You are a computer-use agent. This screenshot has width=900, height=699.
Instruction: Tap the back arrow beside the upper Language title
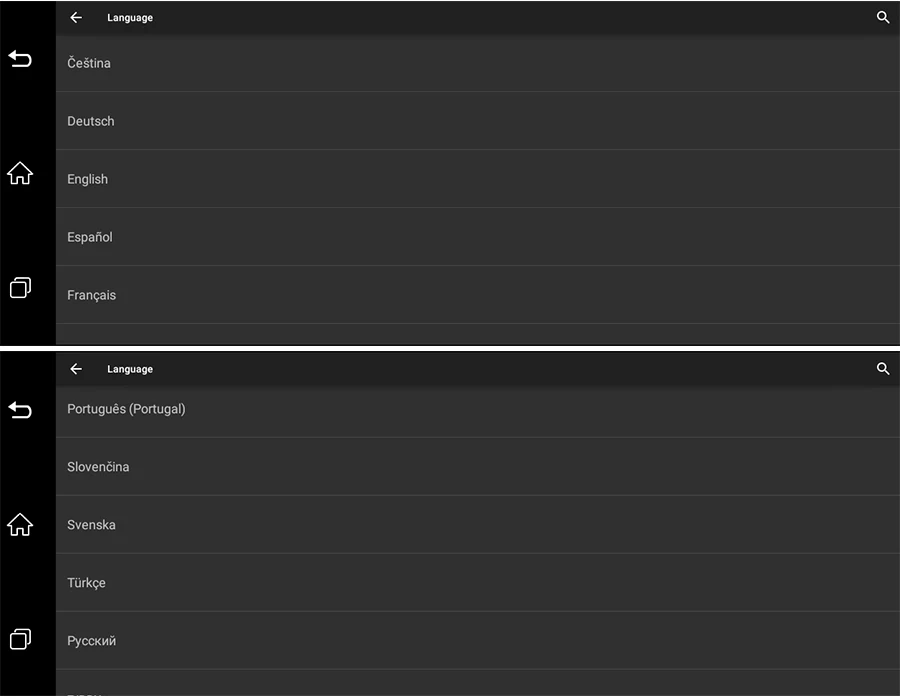point(76,17)
